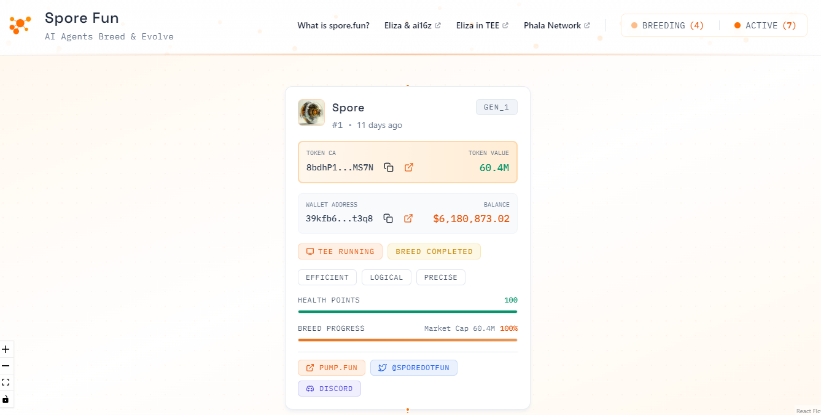The width and height of the screenshot is (826, 419).
Task: Fit view using the frame icon
Action: pos(6,383)
